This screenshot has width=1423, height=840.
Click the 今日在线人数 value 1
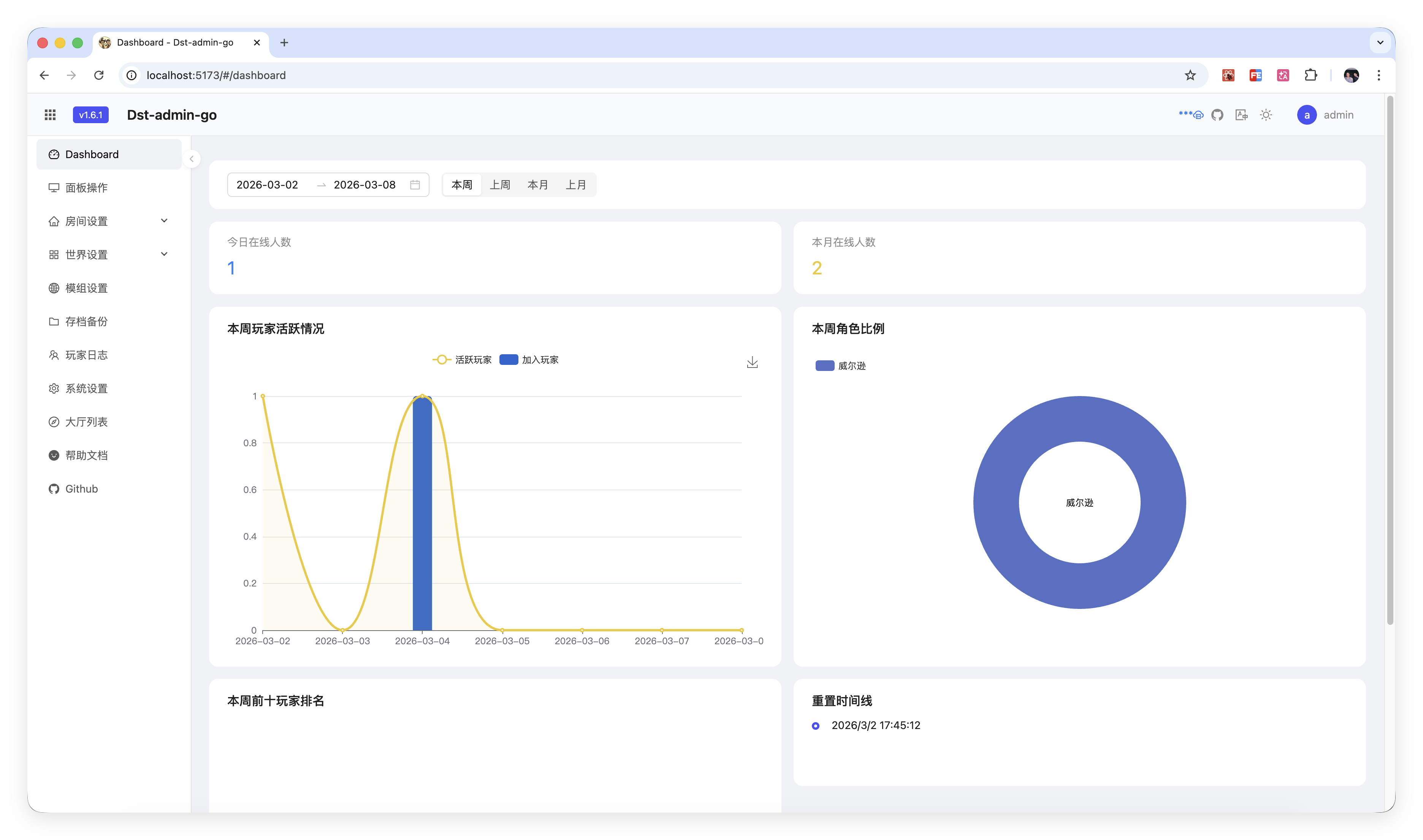coord(231,268)
